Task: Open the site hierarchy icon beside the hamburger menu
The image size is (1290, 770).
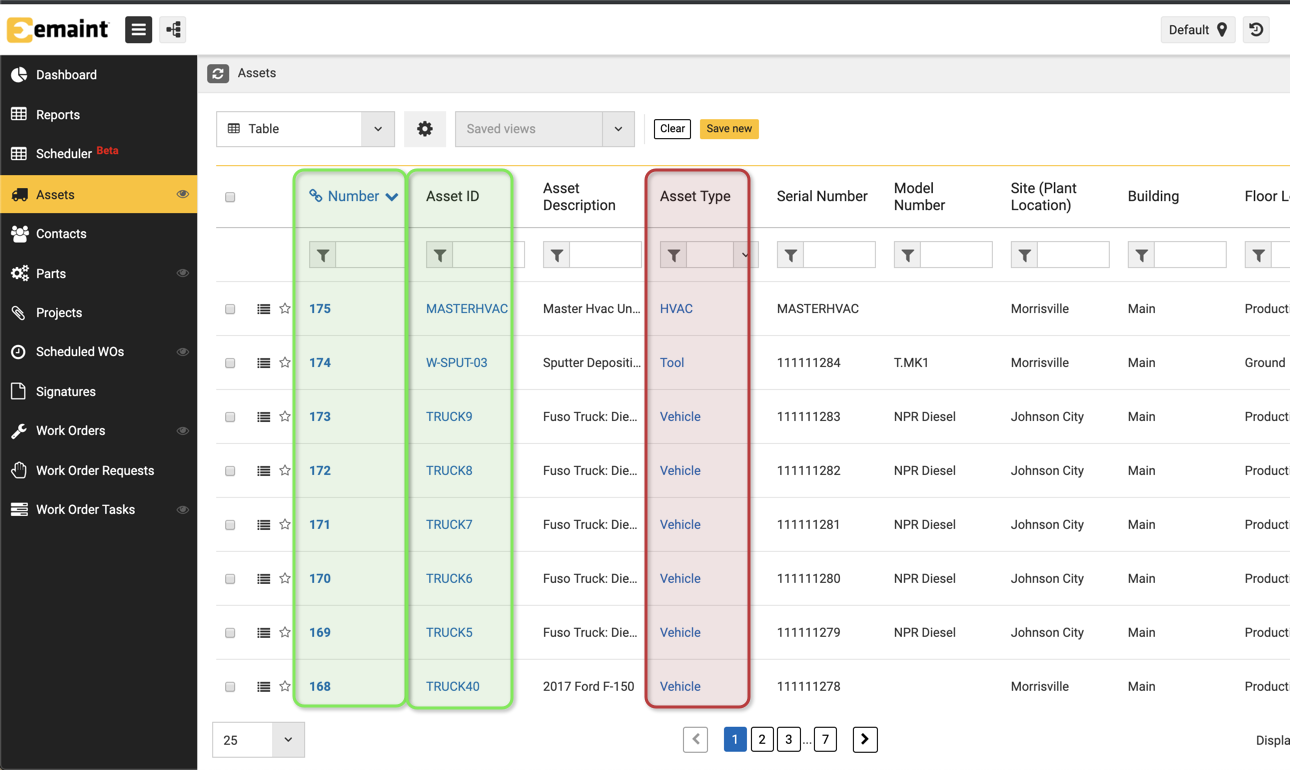Action: point(171,29)
